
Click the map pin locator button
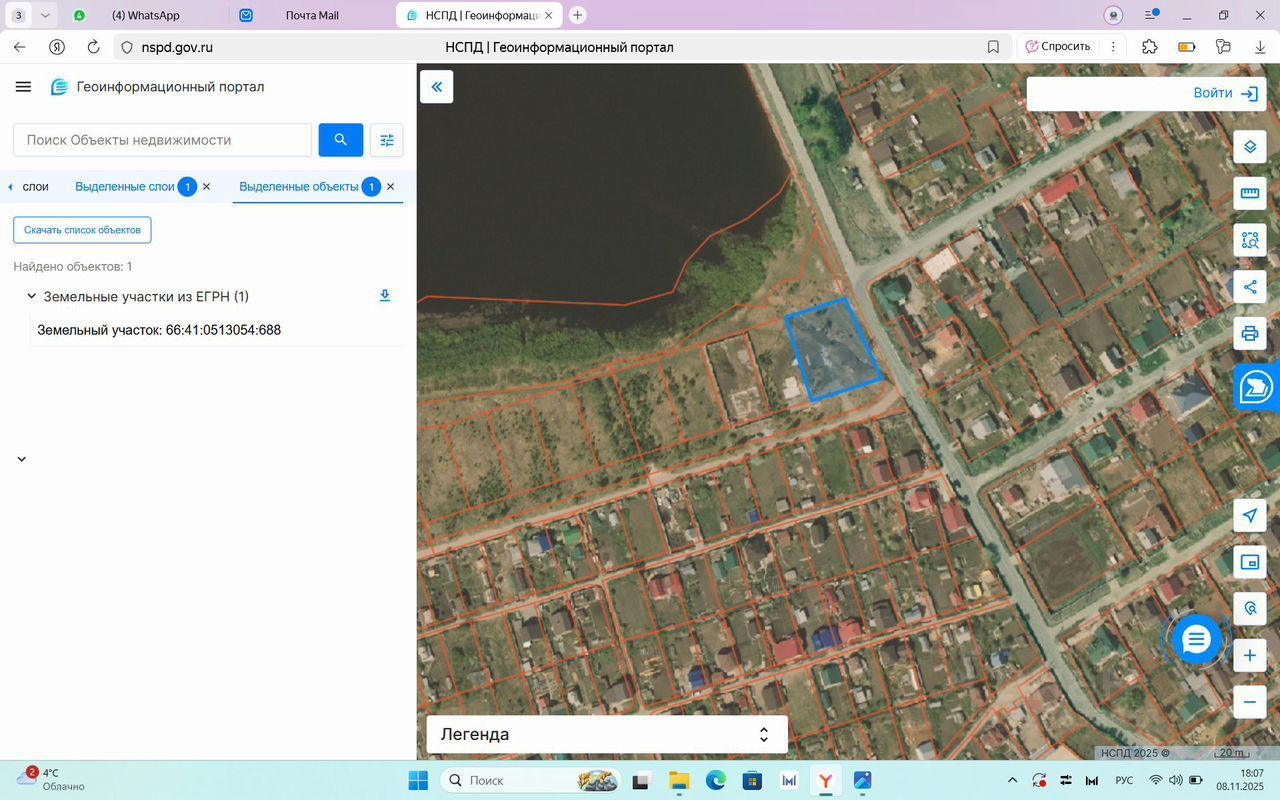coord(1250,608)
